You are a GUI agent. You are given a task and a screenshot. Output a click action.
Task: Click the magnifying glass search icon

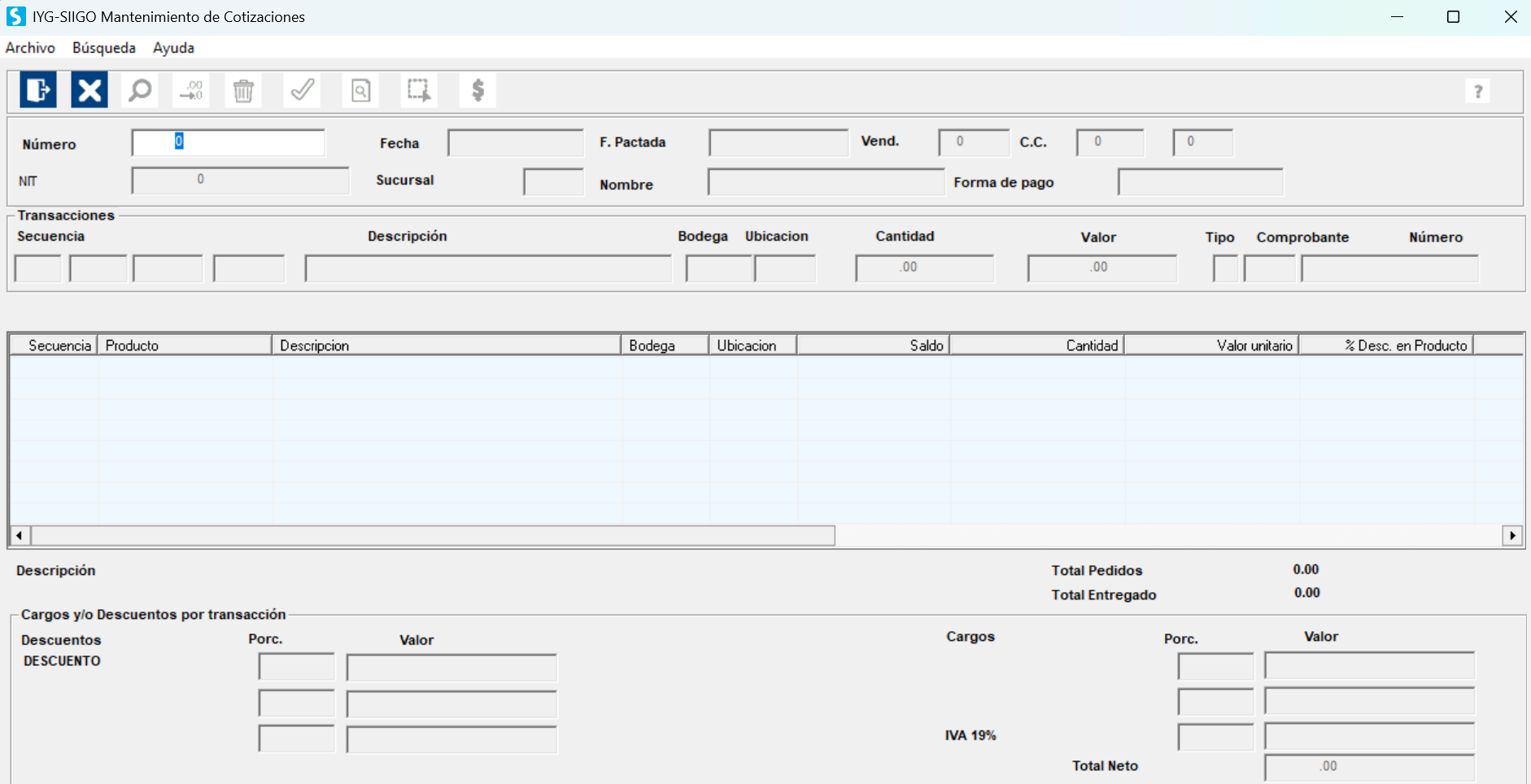tap(140, 89)
